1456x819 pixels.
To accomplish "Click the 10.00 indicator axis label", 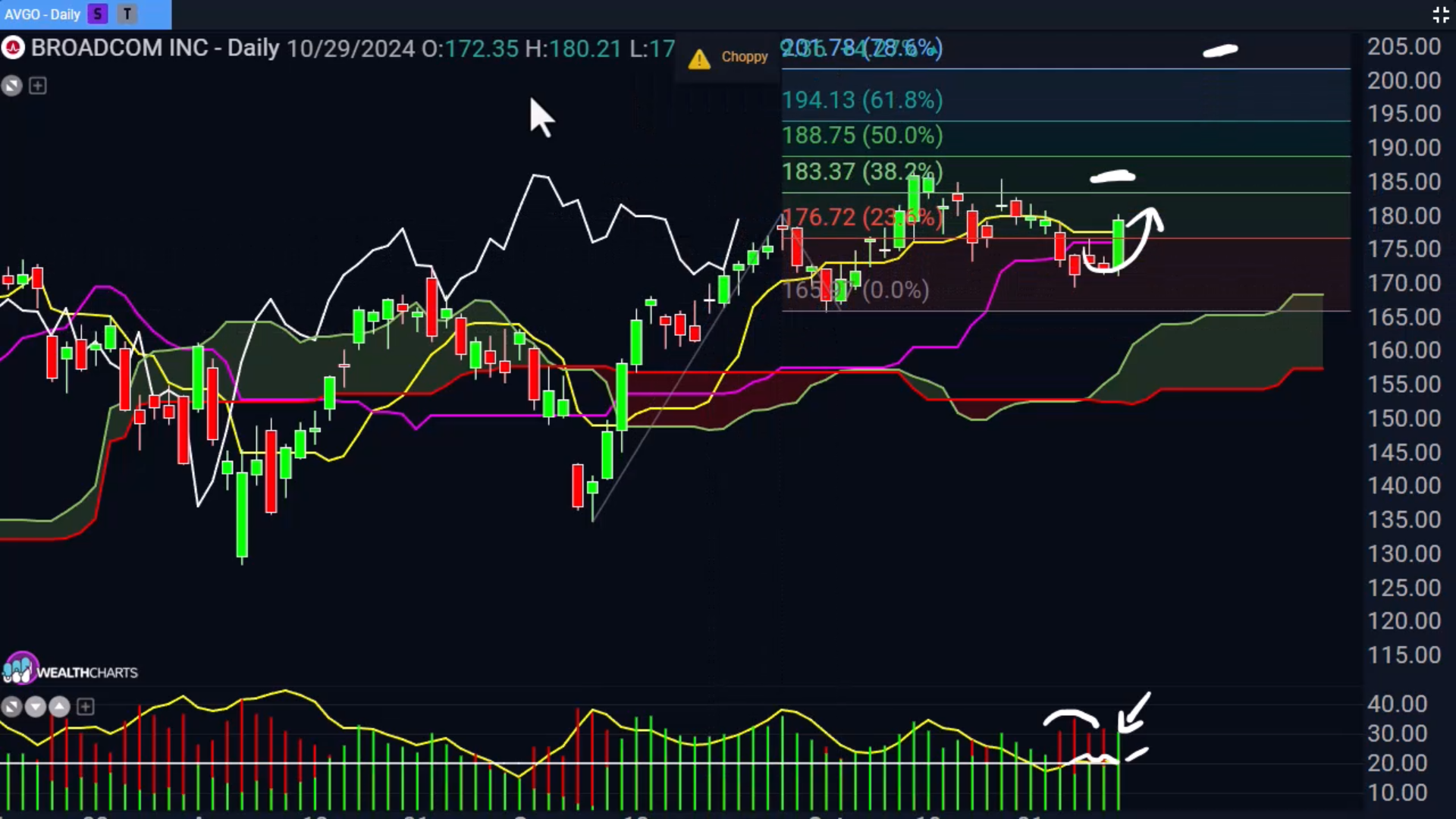I will click(x=1397, y=793).
